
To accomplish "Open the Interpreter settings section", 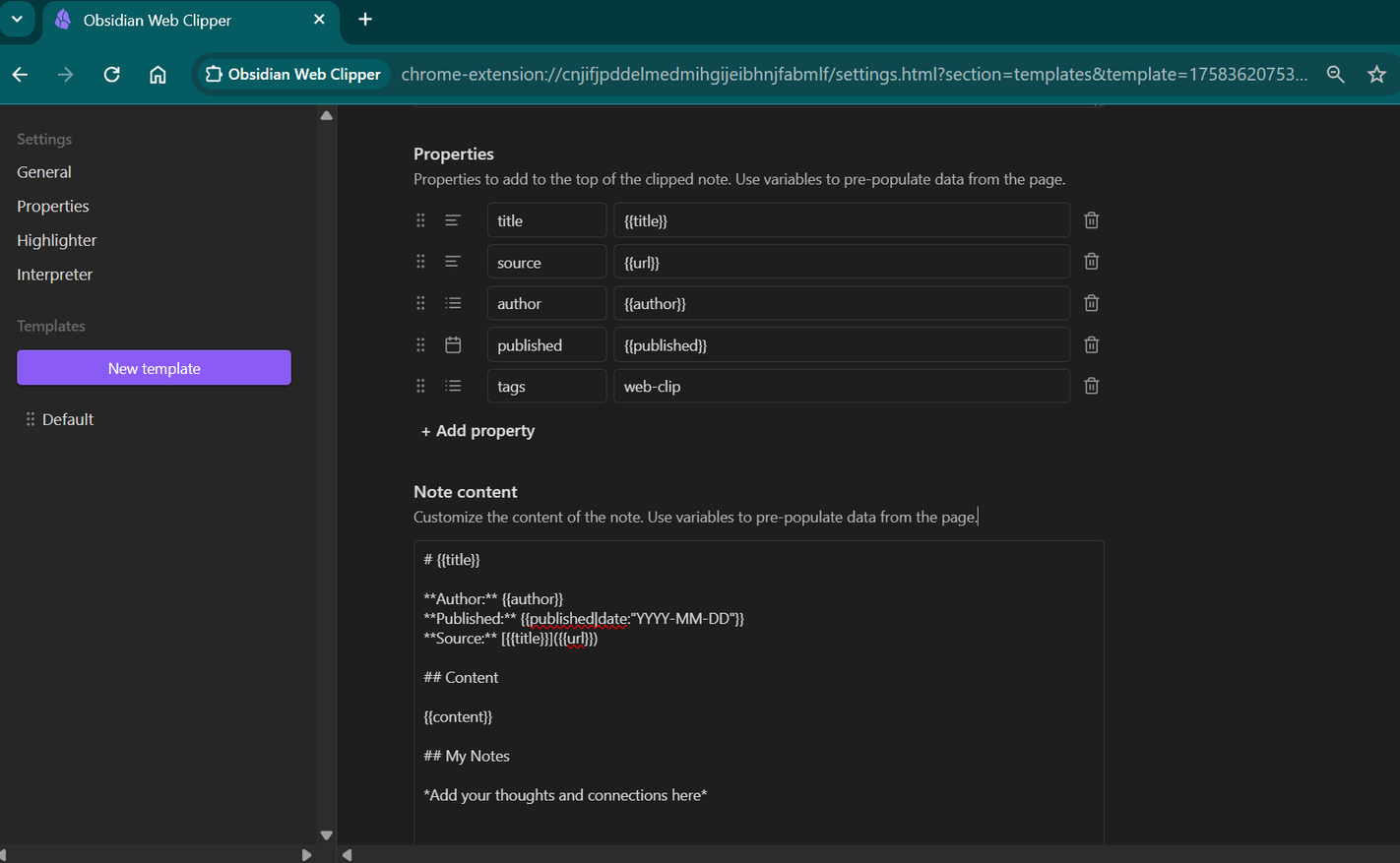I will [55, 275].
